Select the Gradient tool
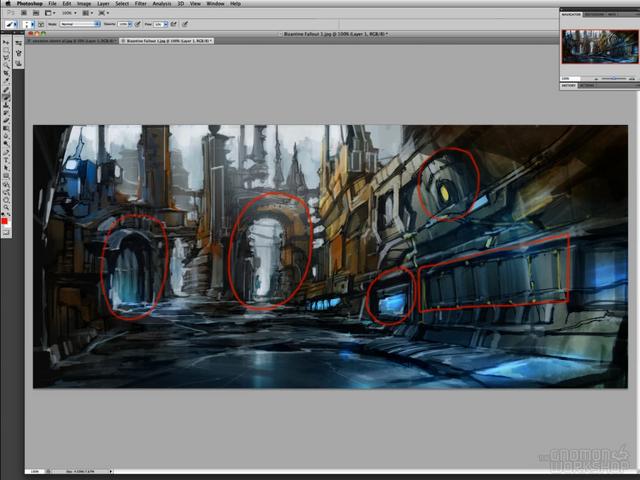The image size is (640, 480). (6, 128)
